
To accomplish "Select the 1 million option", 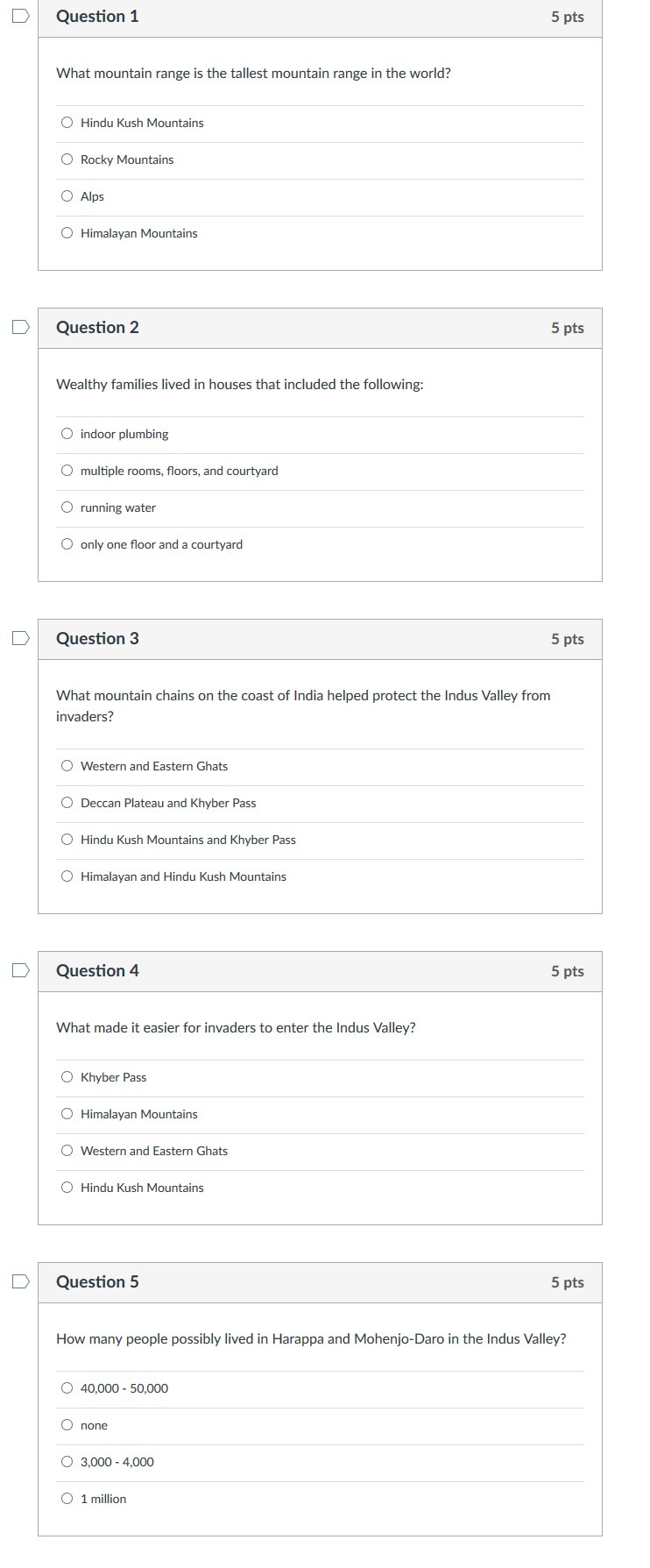I will point(67,1499).
